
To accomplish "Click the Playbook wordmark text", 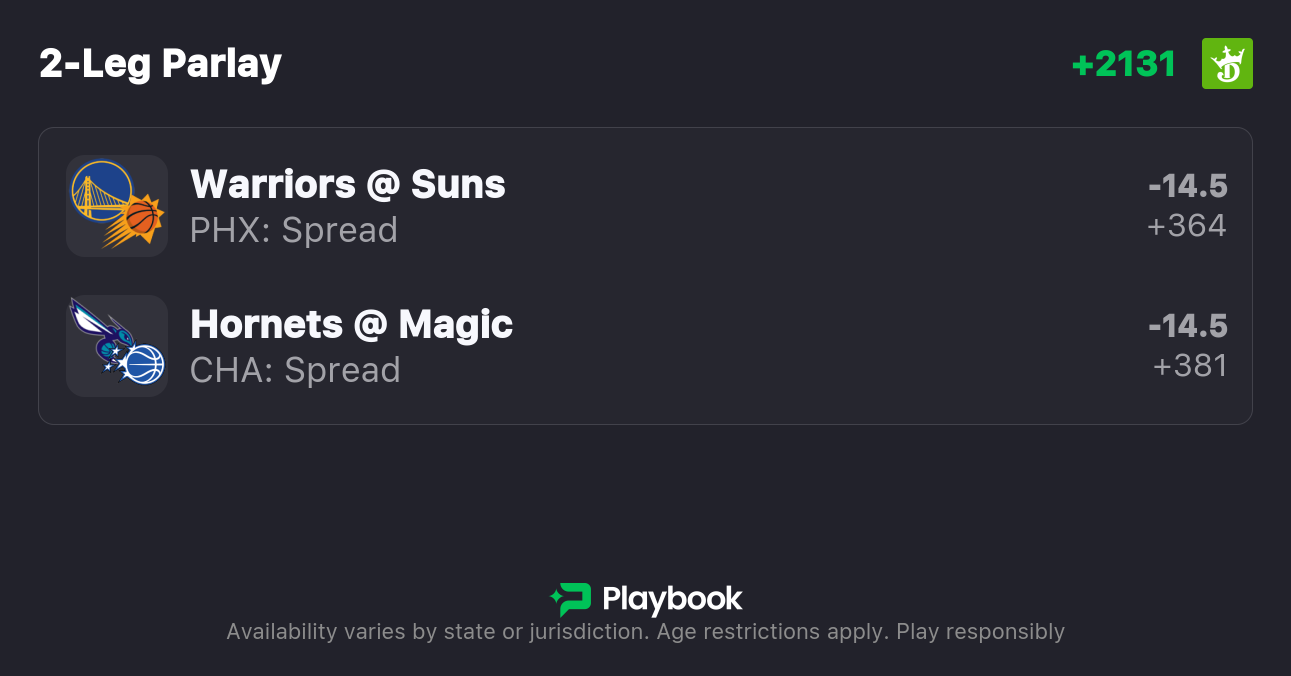I will pyautogui.click(x=672, y=599).
